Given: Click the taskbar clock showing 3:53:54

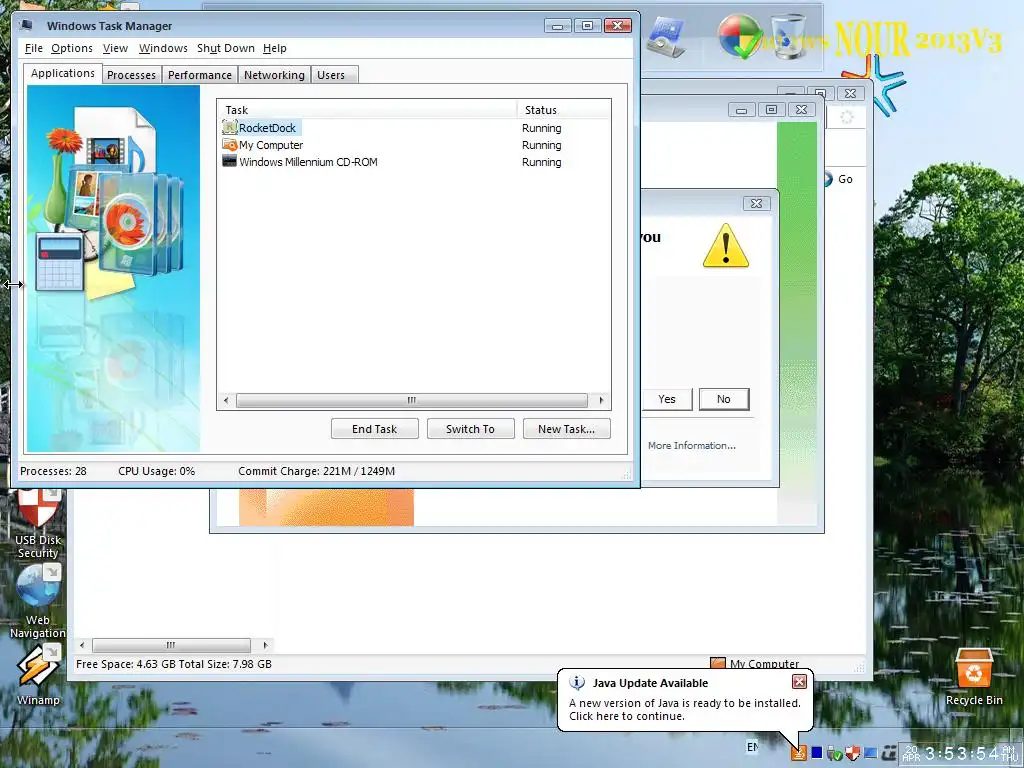Looking at the screenshot, I should click(961, 754).
